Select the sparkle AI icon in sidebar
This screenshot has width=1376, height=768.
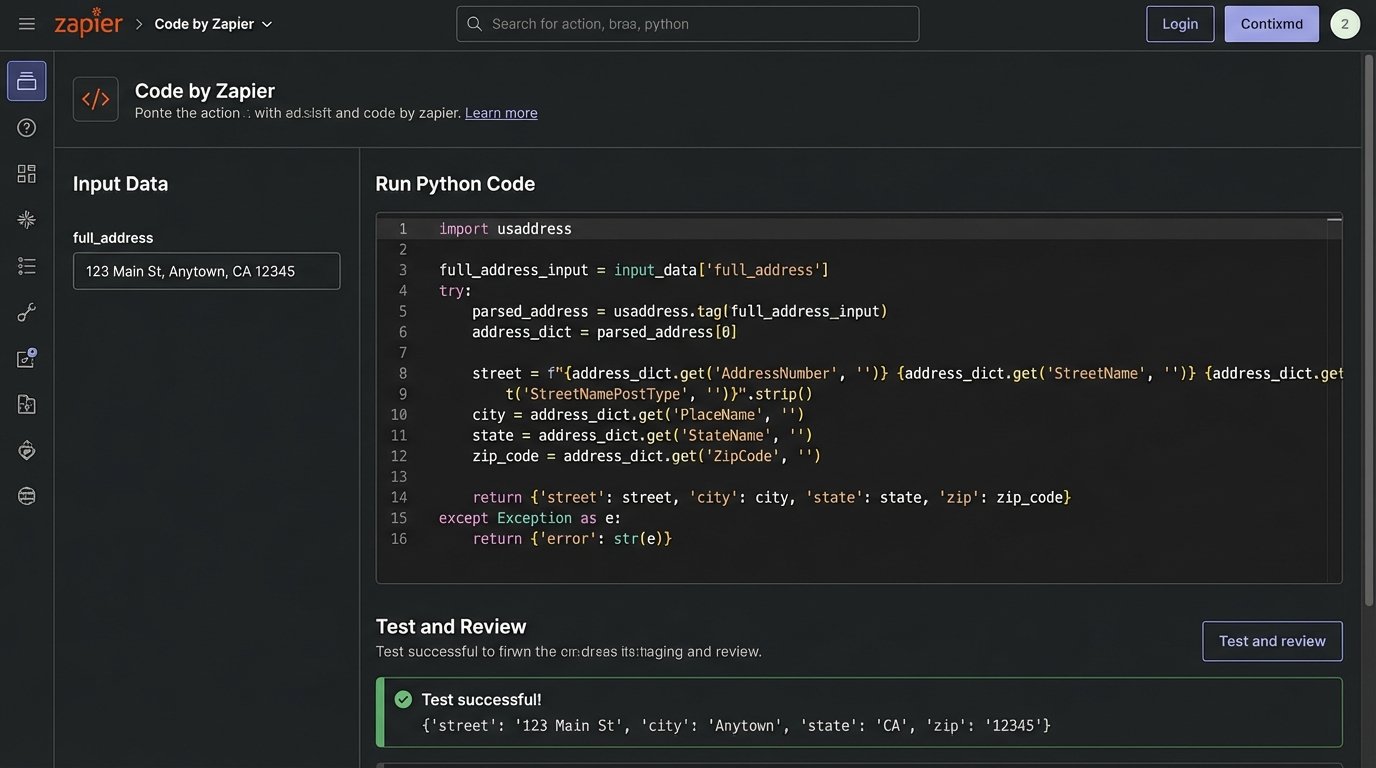point(26,218)
